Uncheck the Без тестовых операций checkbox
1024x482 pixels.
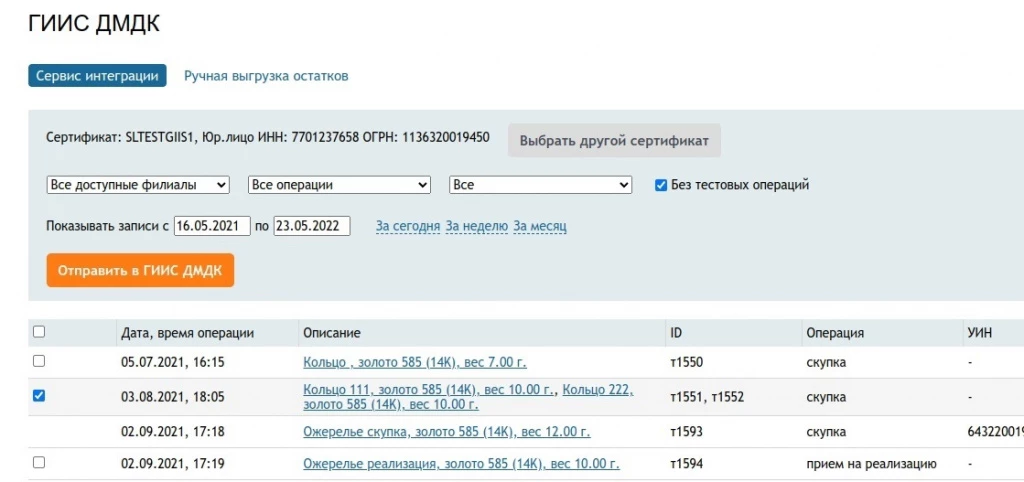[x=661, y=185]
